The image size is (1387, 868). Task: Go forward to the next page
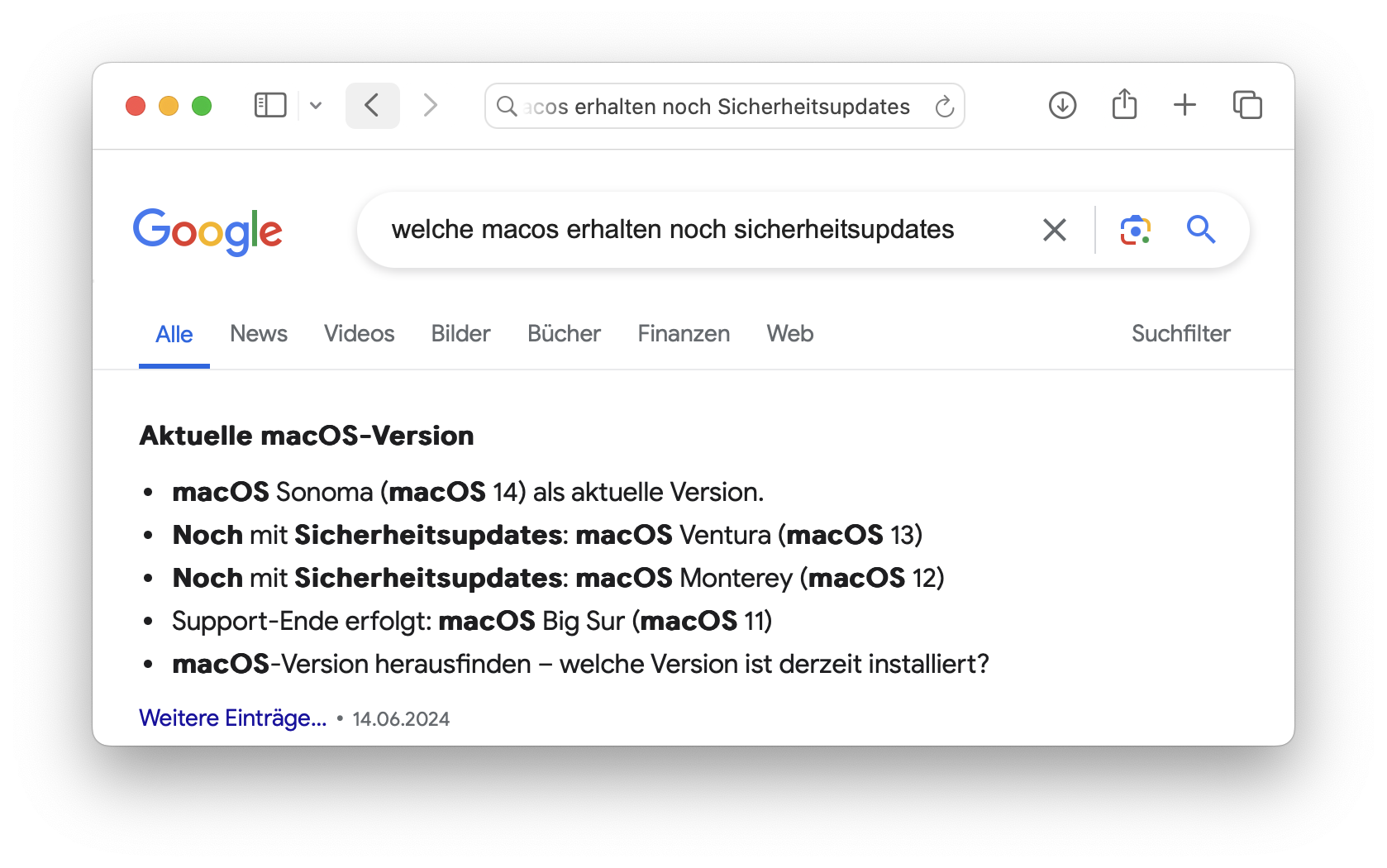(430, 106)
